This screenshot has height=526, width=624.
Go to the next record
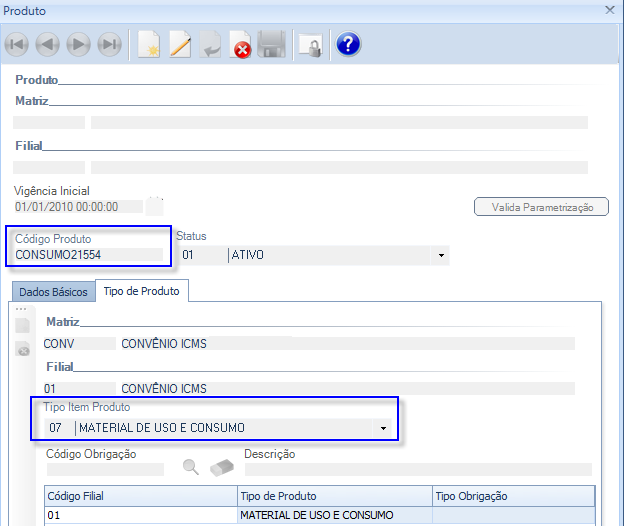(78, 44)
